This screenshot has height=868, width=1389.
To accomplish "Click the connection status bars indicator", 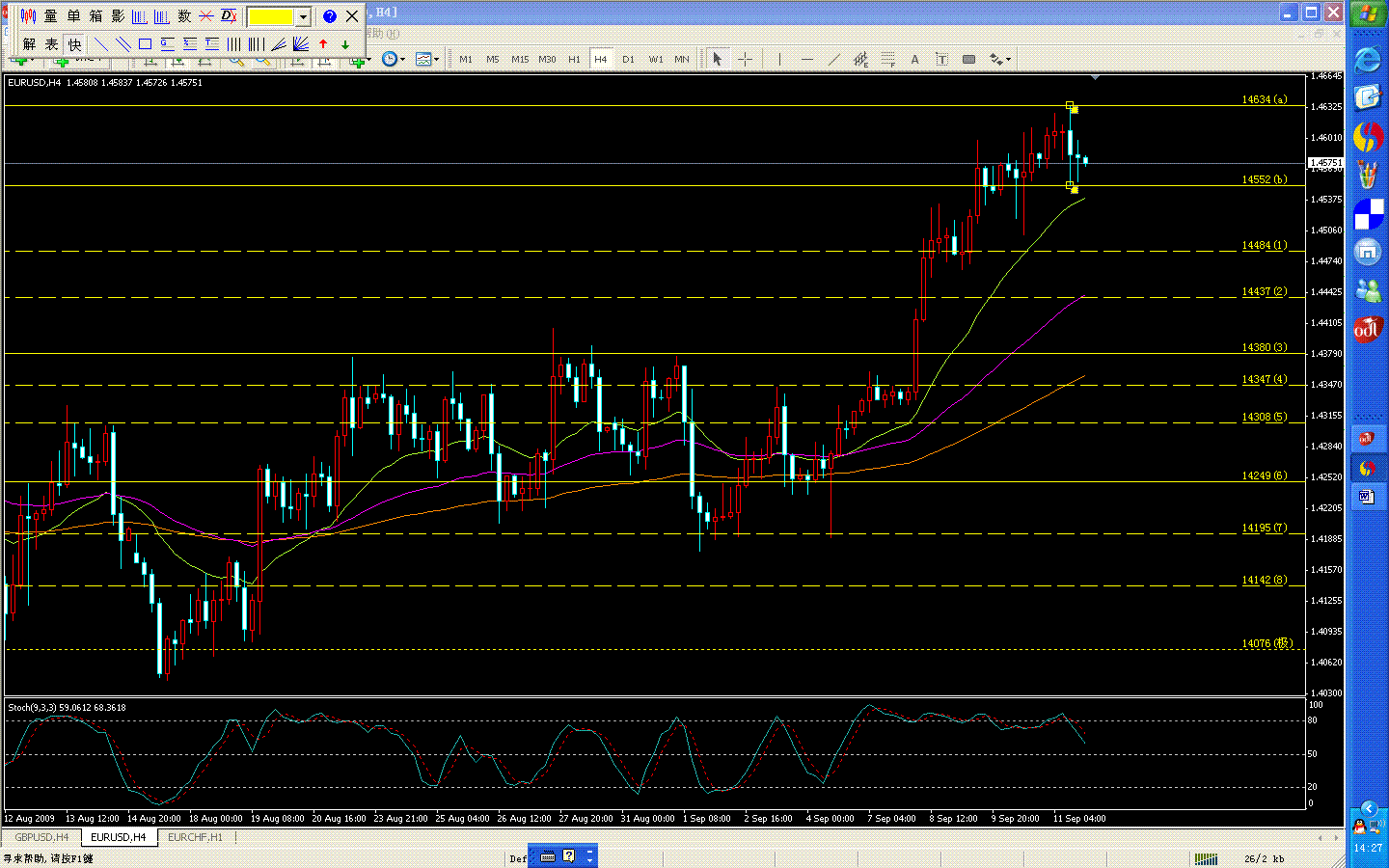I will tap(1206, 858).
